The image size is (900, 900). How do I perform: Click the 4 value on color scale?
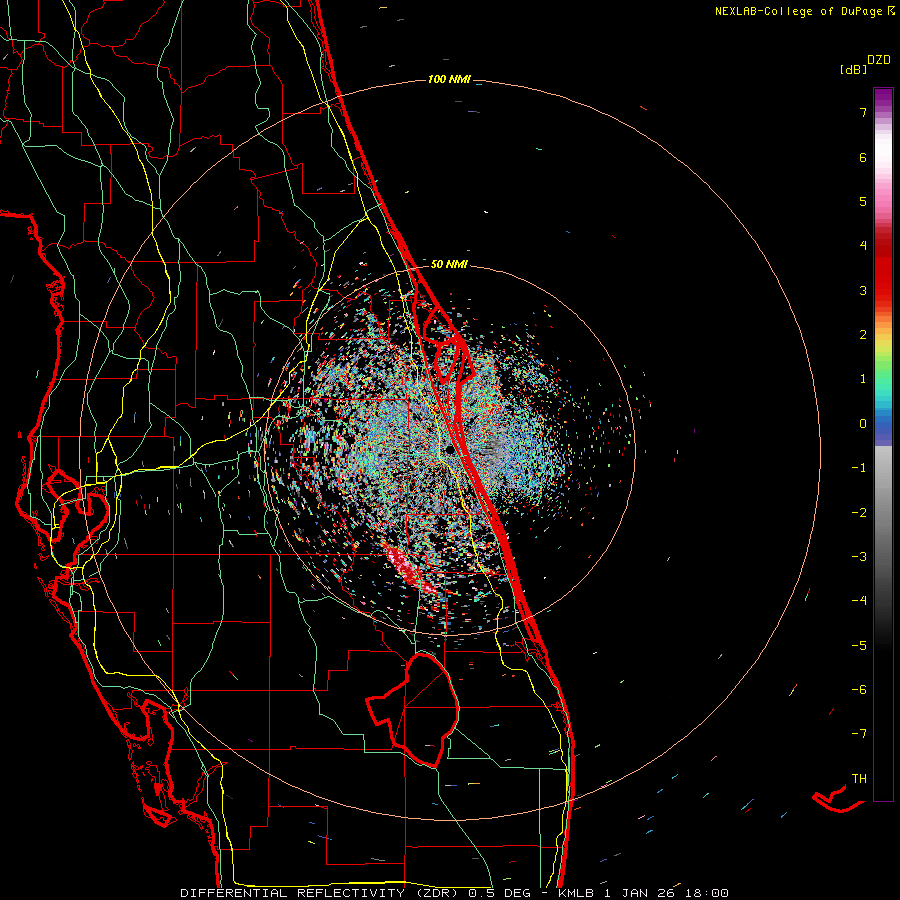click(x=863, y=246)
